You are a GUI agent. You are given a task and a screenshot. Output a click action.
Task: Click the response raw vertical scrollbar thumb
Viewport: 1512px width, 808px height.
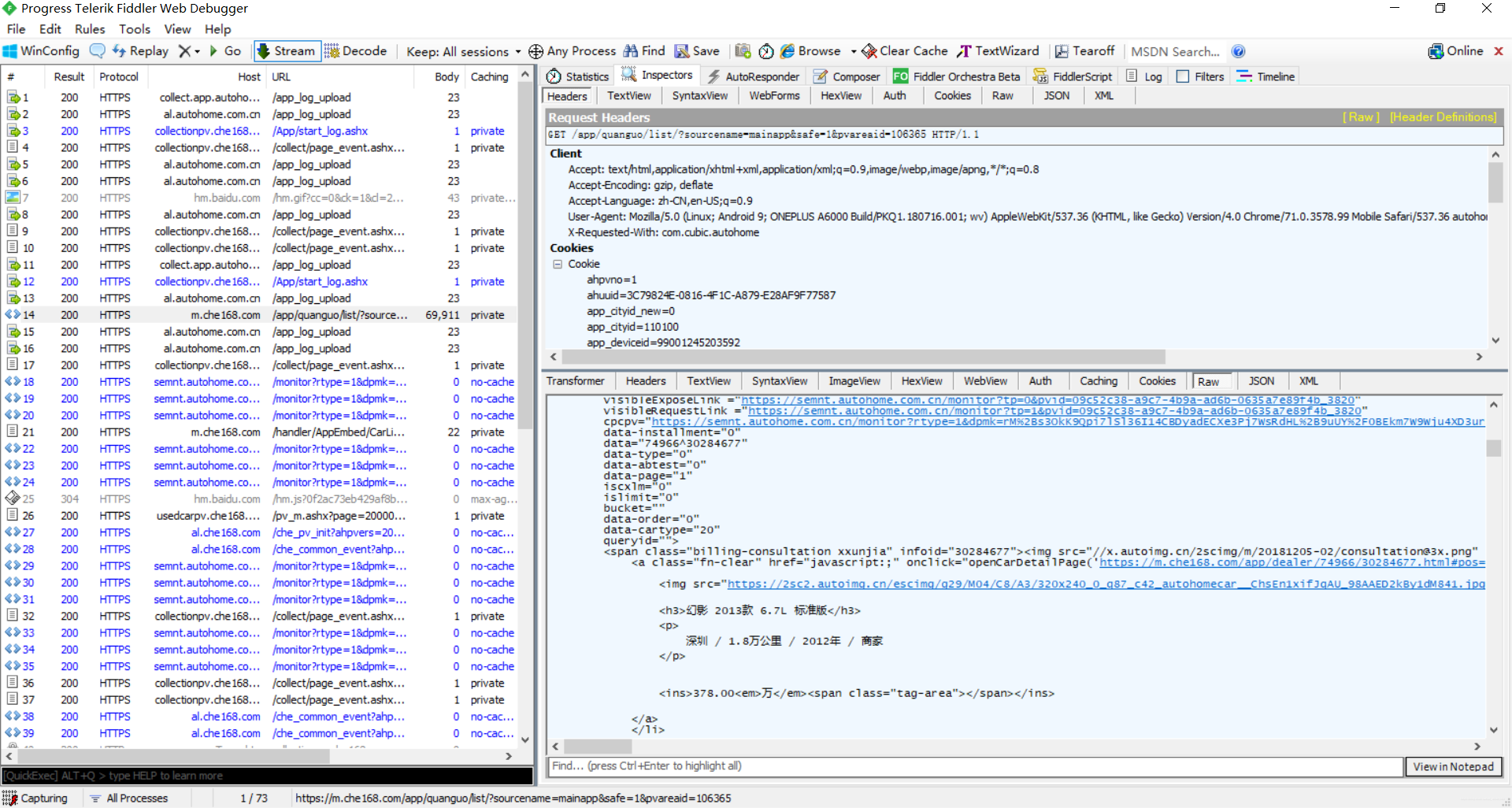(x=1493, y=448)
